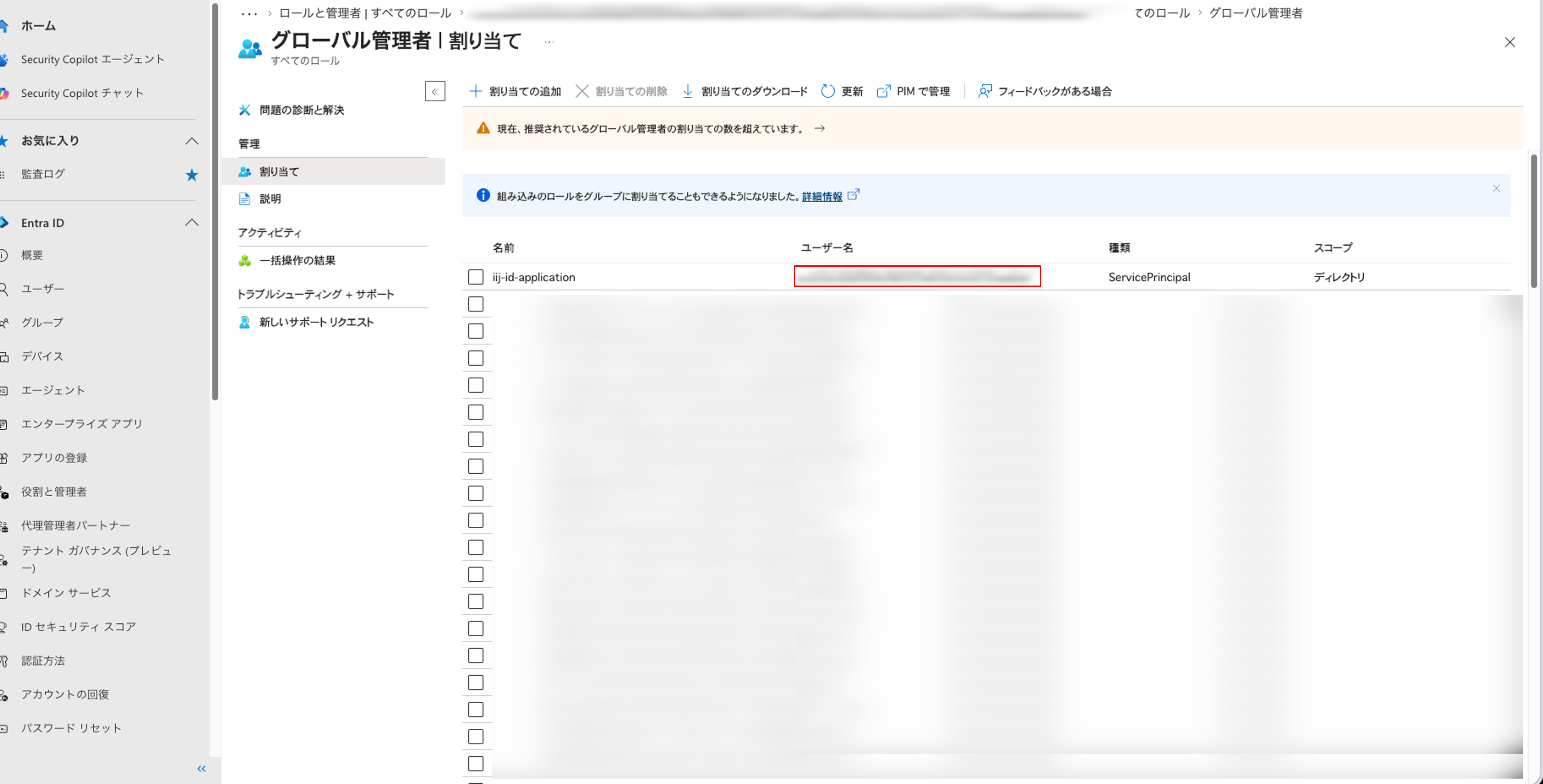
Task: Collapse the Entra ID section chevron
Action: (x=192, y=222)
